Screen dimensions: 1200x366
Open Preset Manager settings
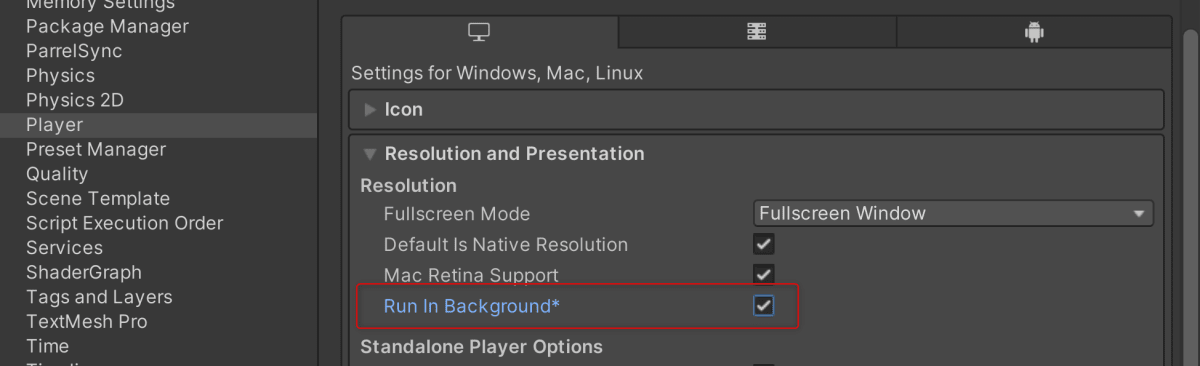click(x=96, y=150)
